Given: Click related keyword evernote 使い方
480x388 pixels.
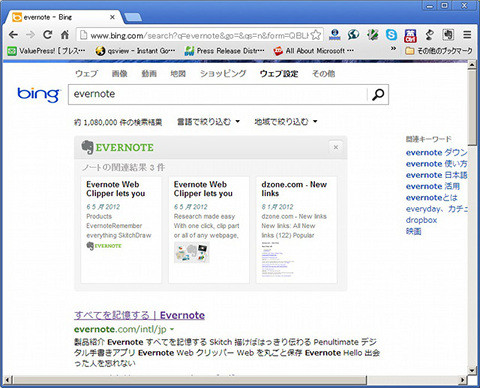Looking at the screenshot, I should pos(436,164).
